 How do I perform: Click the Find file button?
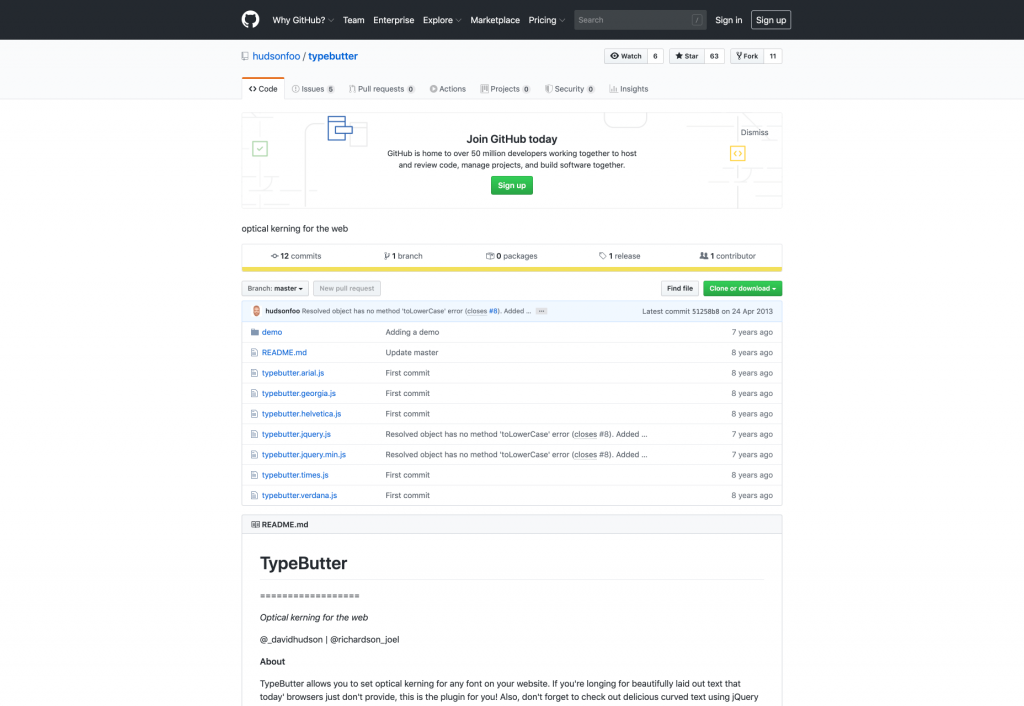coord(680,289)
